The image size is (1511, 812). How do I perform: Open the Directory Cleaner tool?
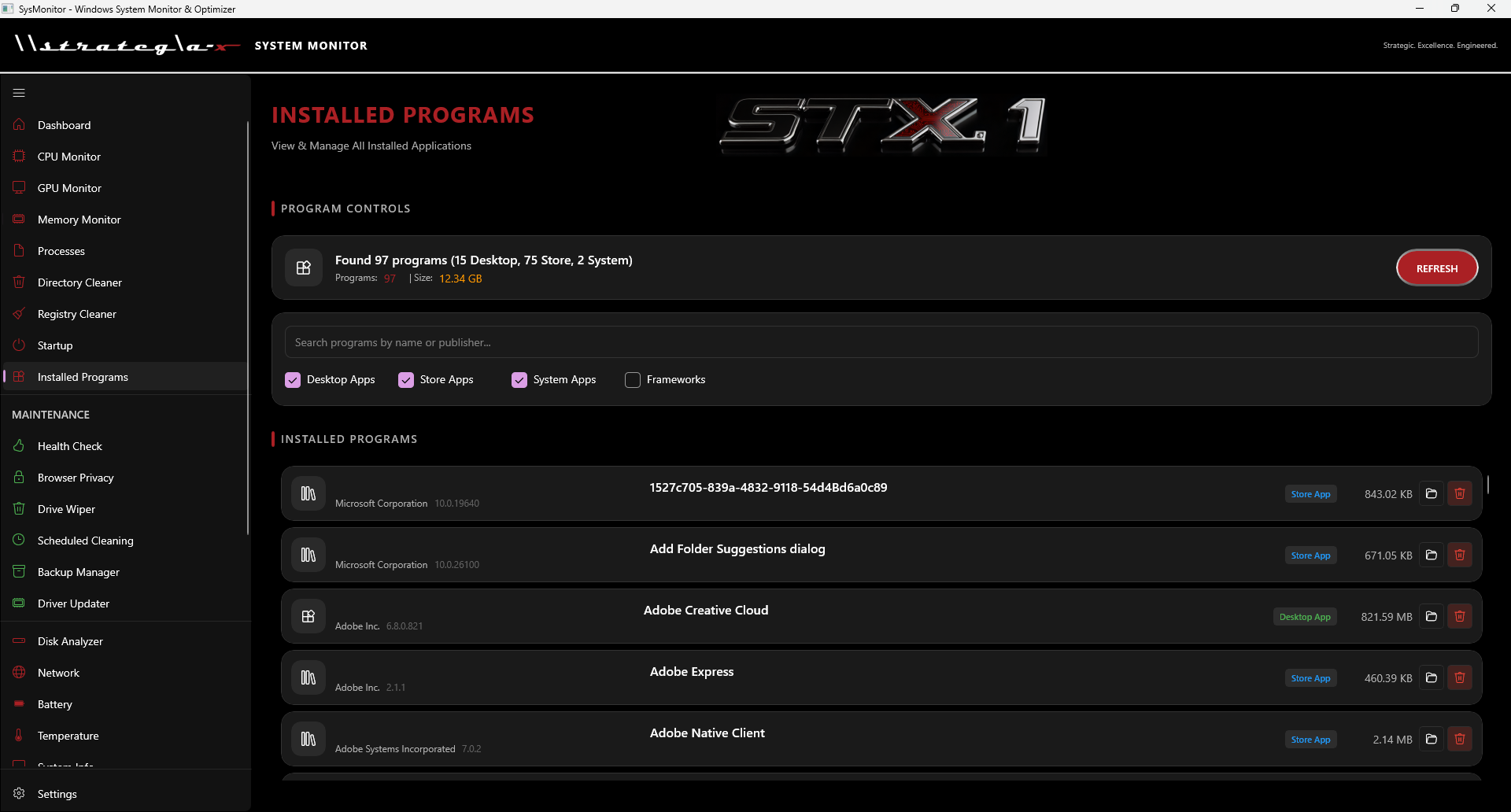19,282
